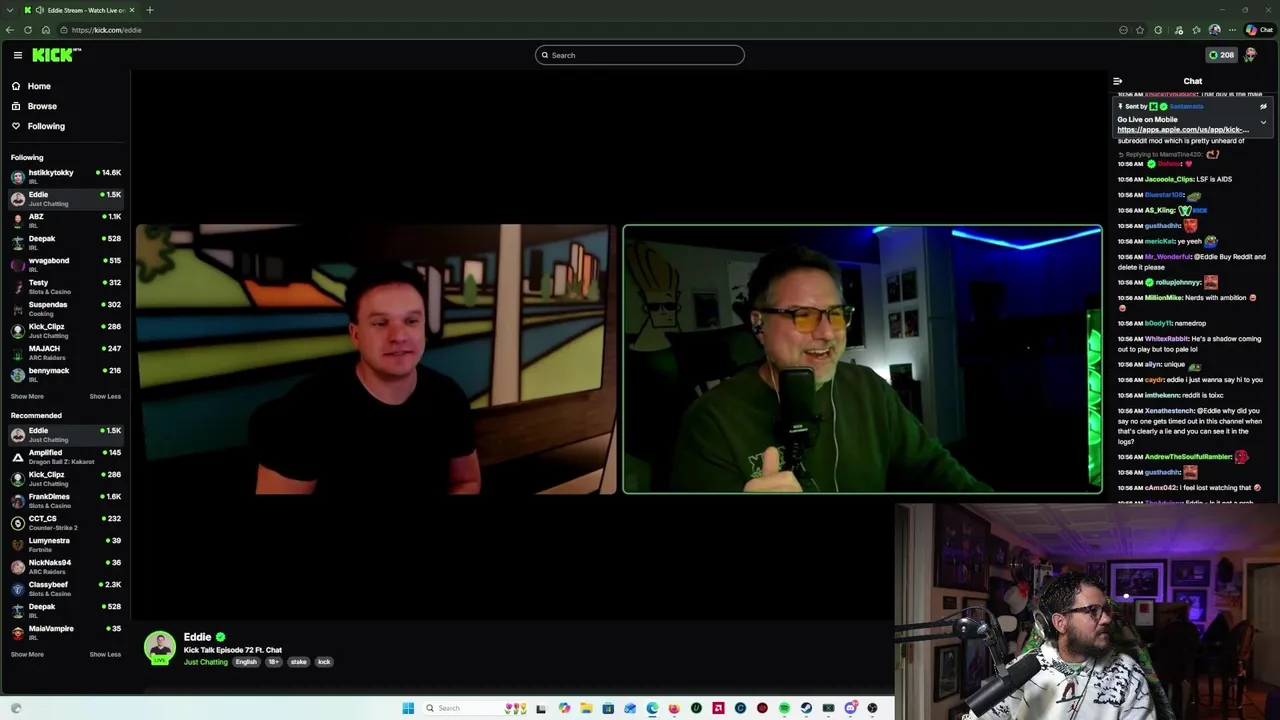
Task: Click the AndrewTheSoulfulRambler username in chat
Action: point(1188,457)
